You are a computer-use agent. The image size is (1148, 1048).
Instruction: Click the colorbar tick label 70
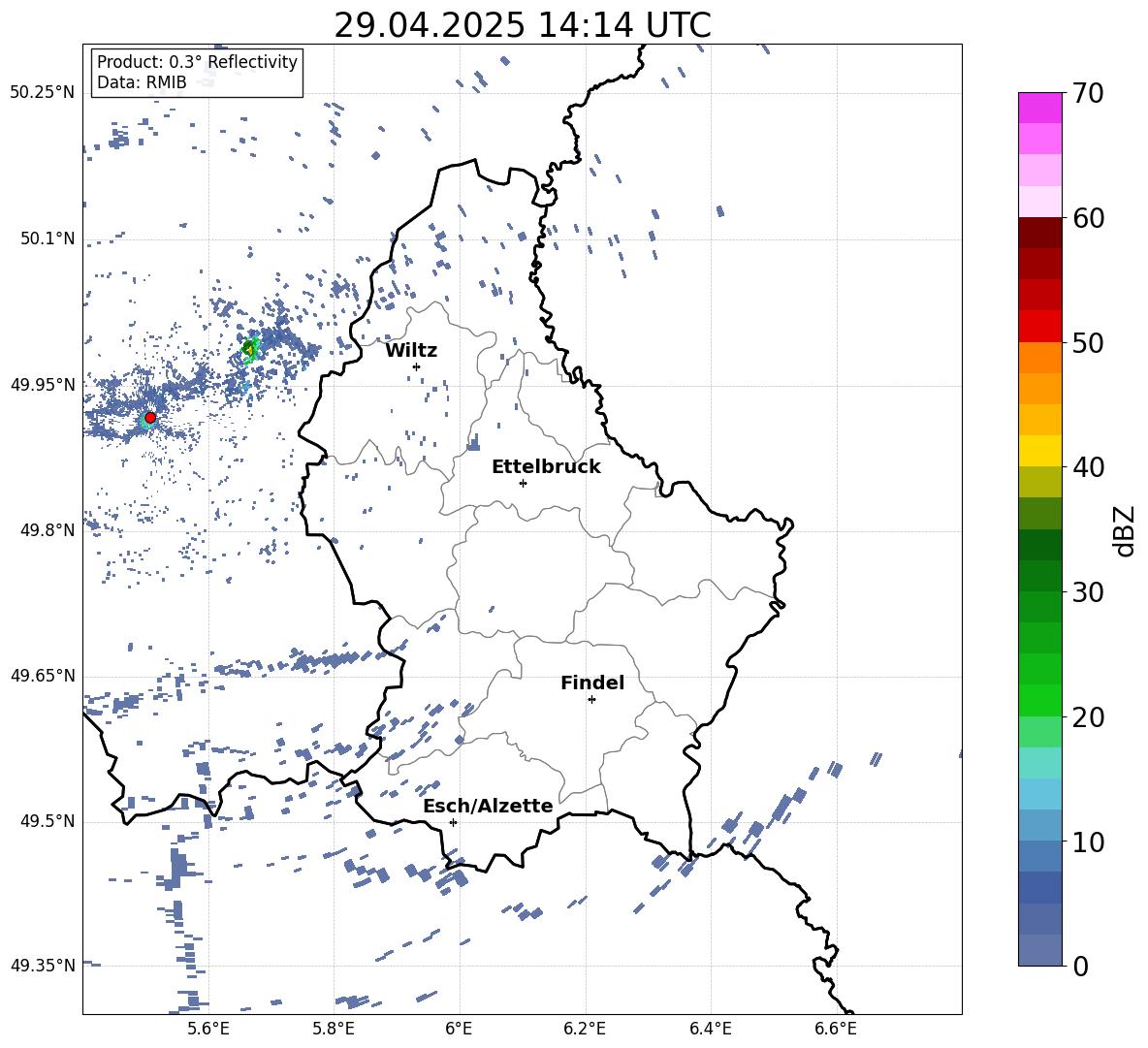tap(1088, 94)
